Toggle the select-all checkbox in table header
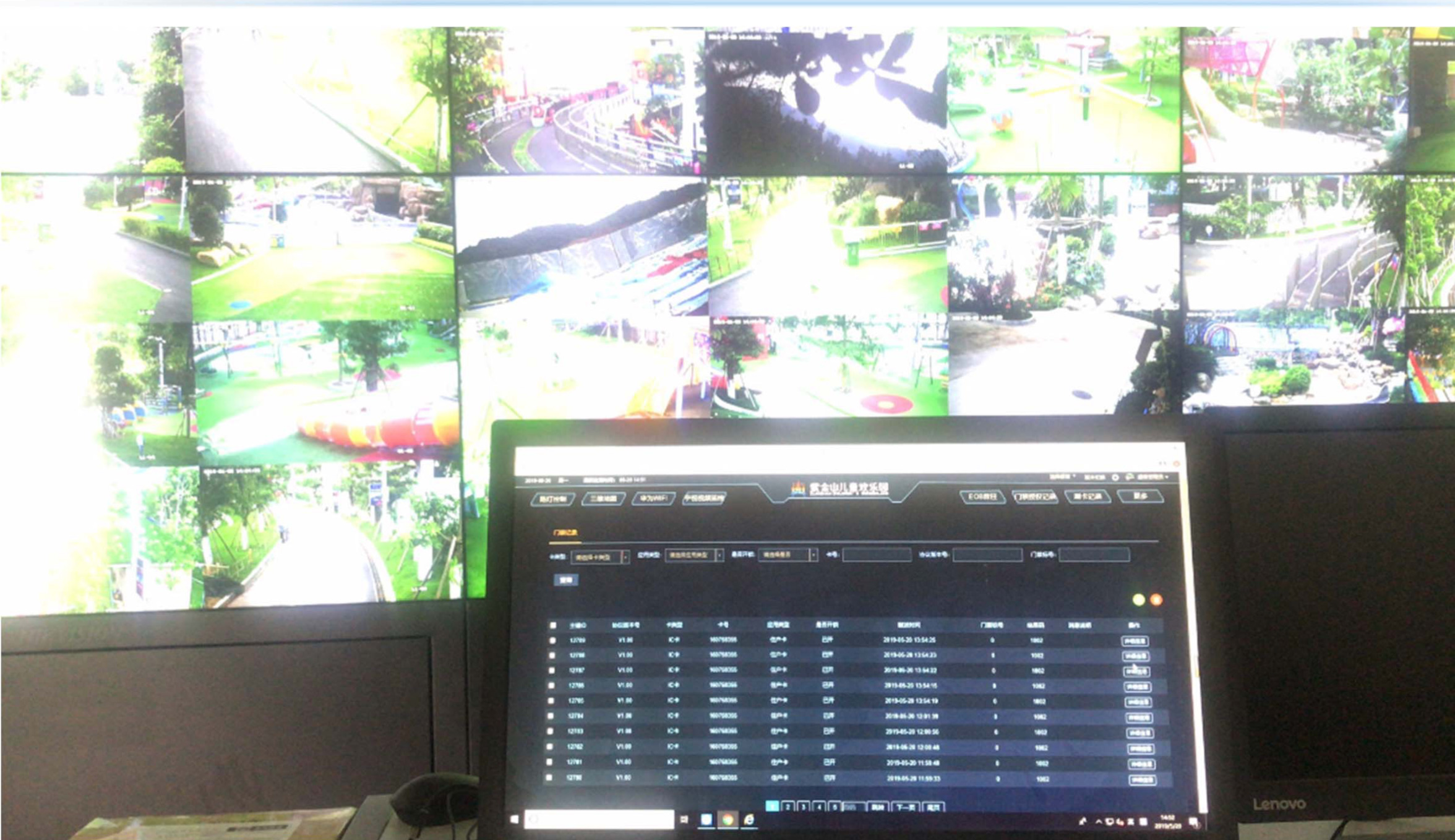 (x=553, y=625)
